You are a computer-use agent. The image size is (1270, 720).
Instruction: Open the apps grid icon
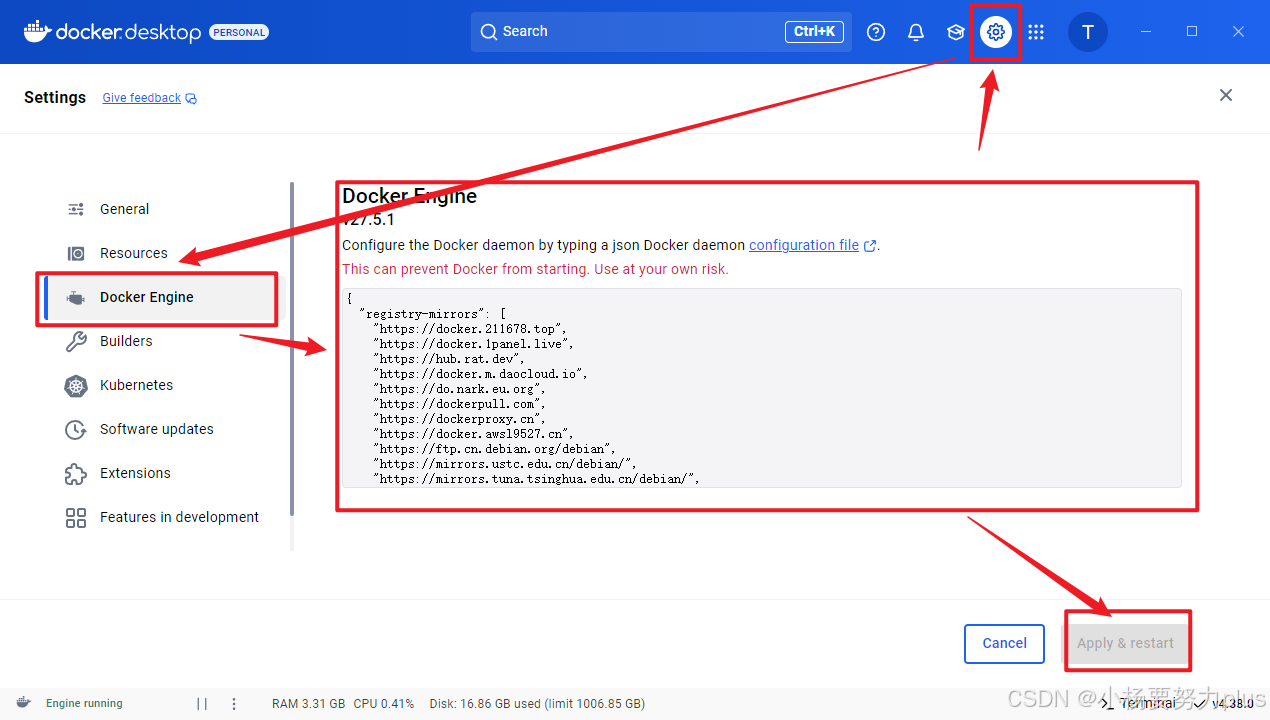pyautogui.click(x=1036, y=32)
